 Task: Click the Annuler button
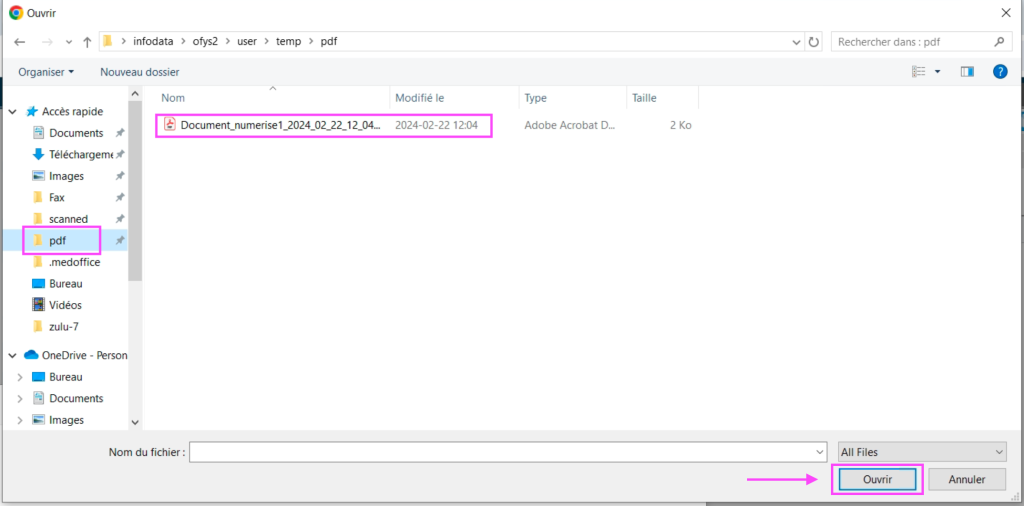[x=967, y=479]
